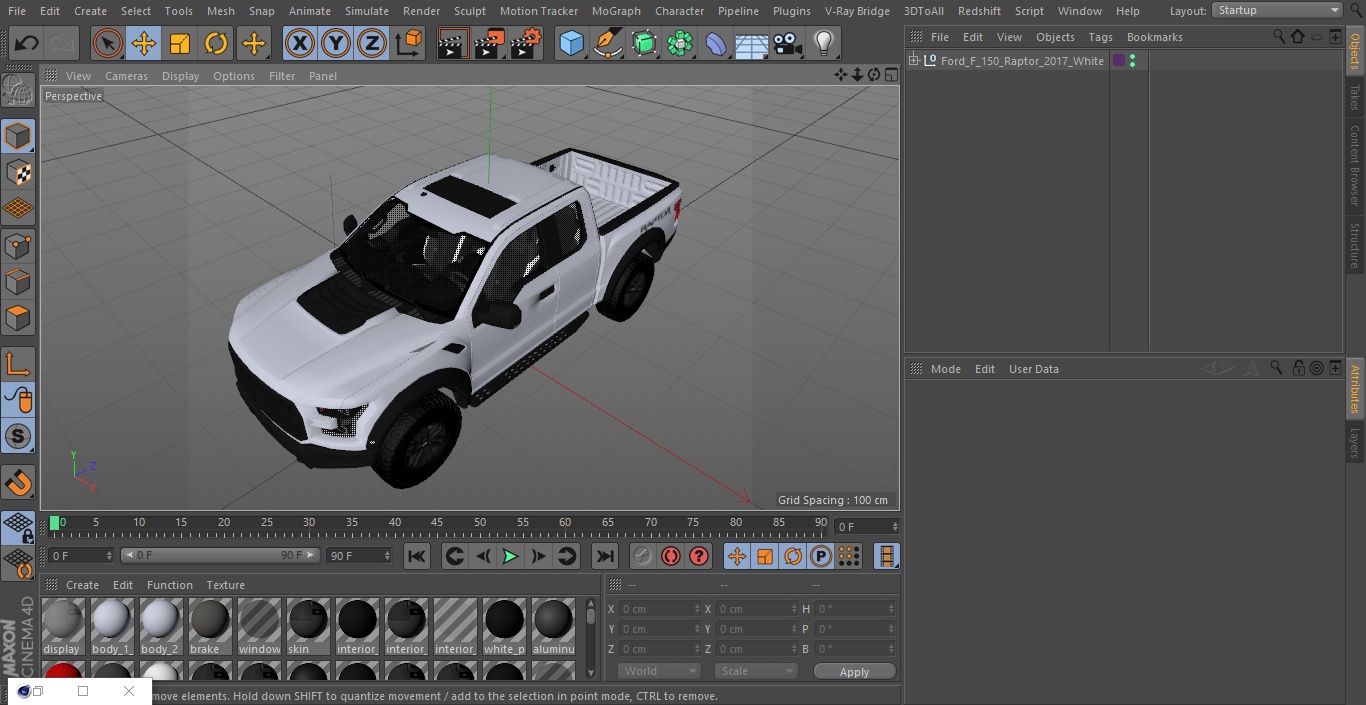Click the preview range slider bar
This screenshot has height=705, width=1366.
pos(220,555)
